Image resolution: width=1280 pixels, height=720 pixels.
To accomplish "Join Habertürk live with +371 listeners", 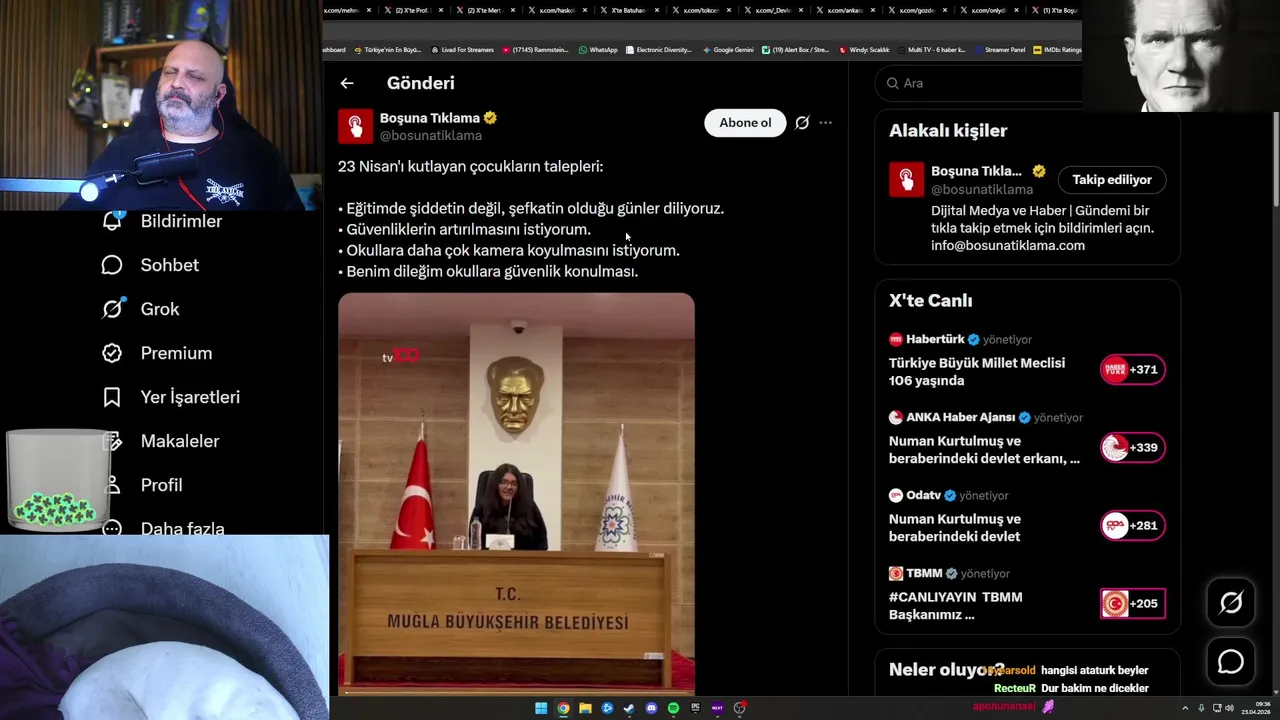I will tap(1132, 370).
